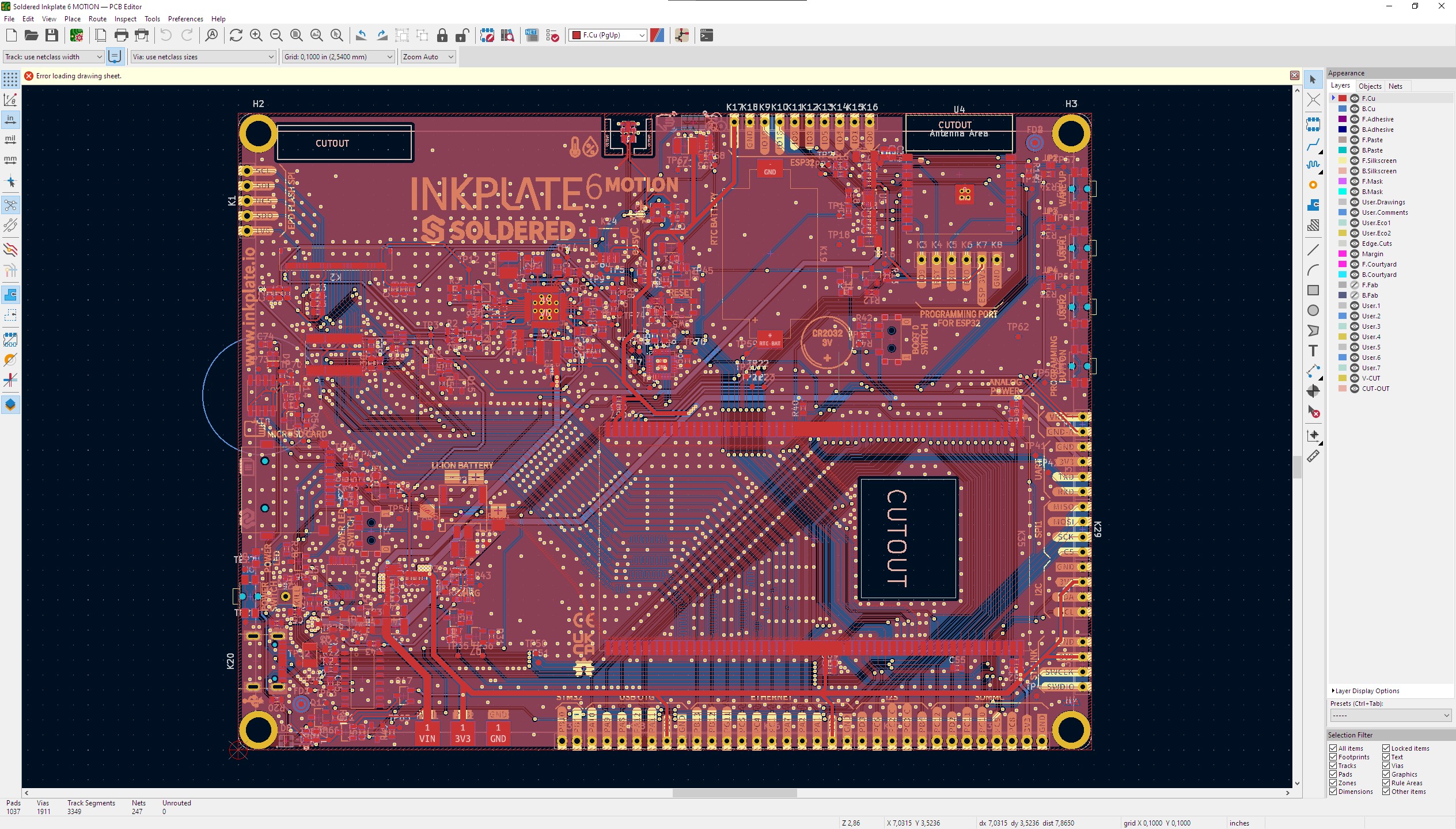The height and width of the screenshot is (829, 1456).
Task: Select the Measure tool ruler icon
Action: click(x=1313, y=457)
